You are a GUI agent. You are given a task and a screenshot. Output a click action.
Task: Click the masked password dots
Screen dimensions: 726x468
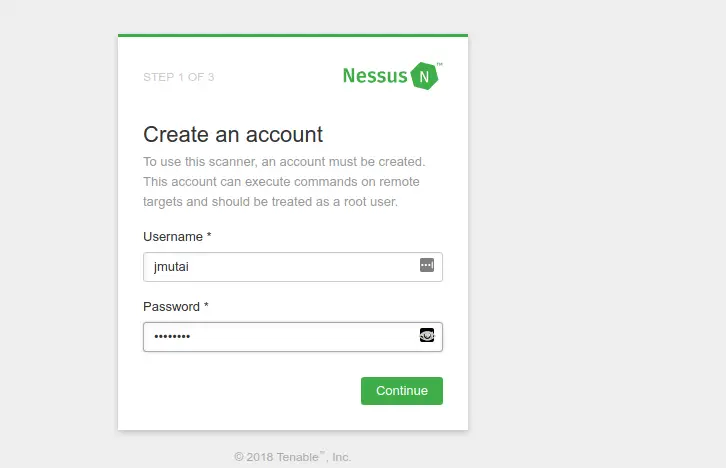point(172,337)
